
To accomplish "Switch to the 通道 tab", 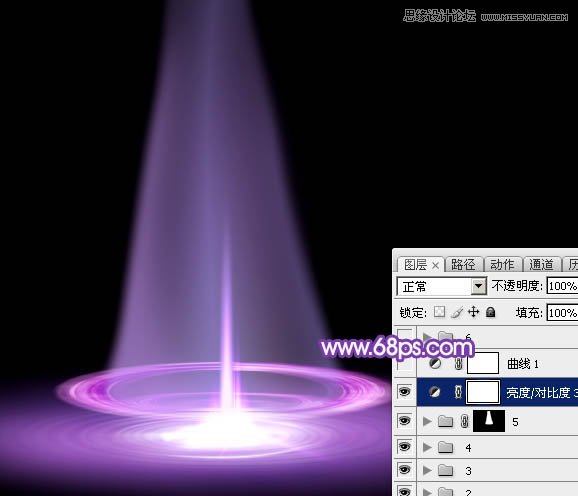I will point(541,265).
